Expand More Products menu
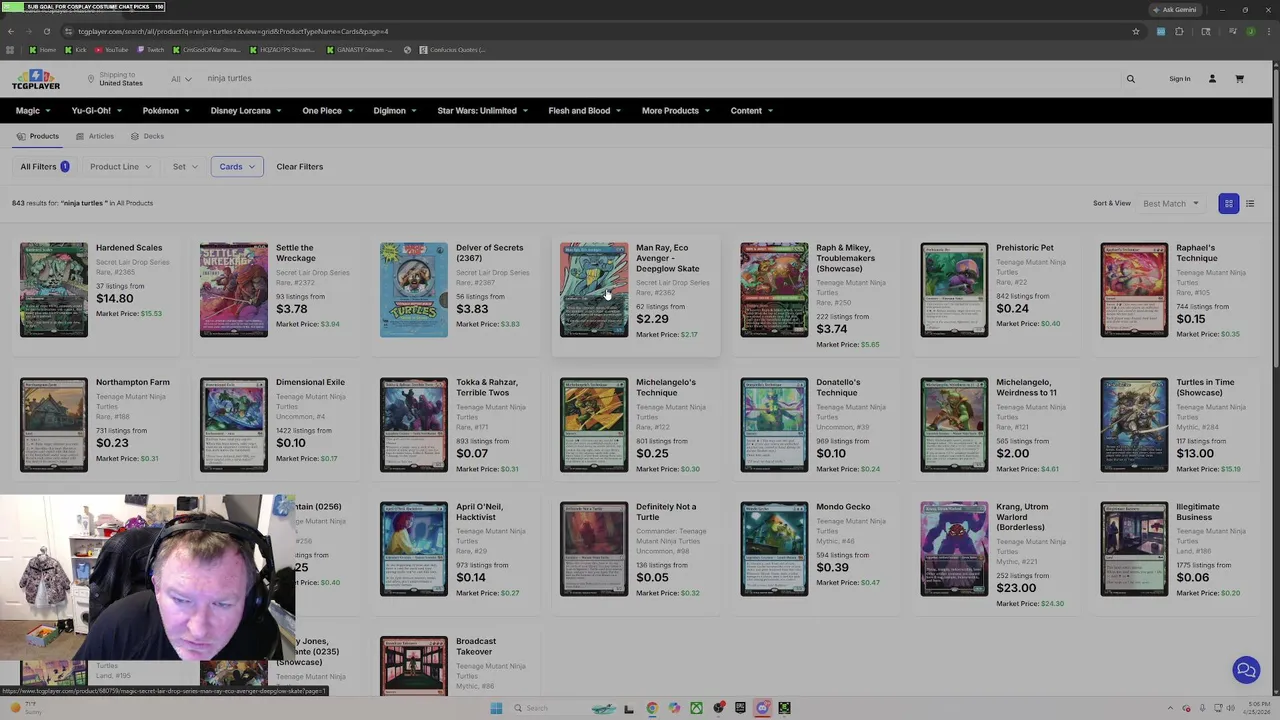This screenshot has width=1280, height=720. click(676, 111)
